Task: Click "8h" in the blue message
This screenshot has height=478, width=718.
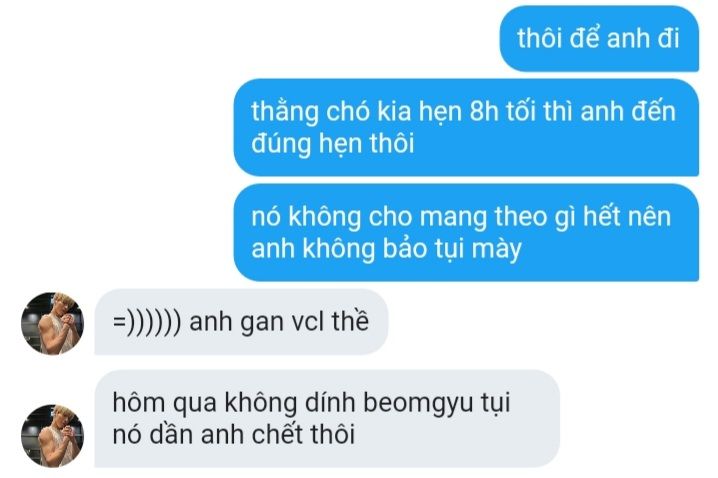Action: pyautogui.click(x=484, y=111)
